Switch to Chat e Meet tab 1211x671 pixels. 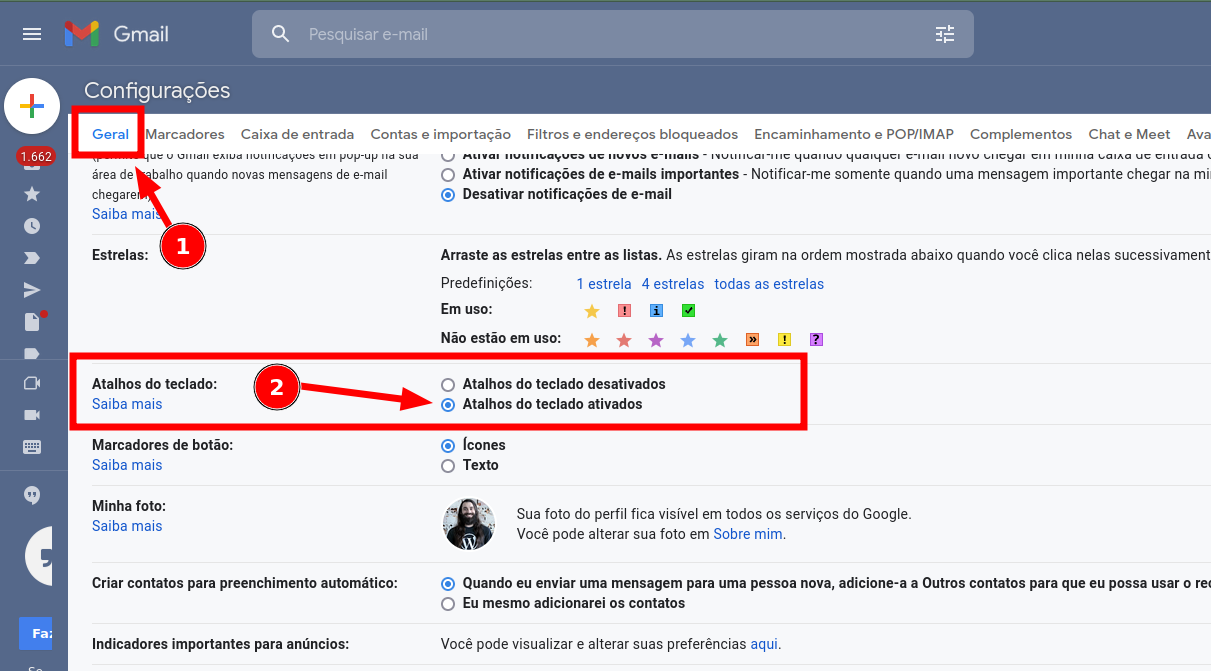tap(1129, 134)
